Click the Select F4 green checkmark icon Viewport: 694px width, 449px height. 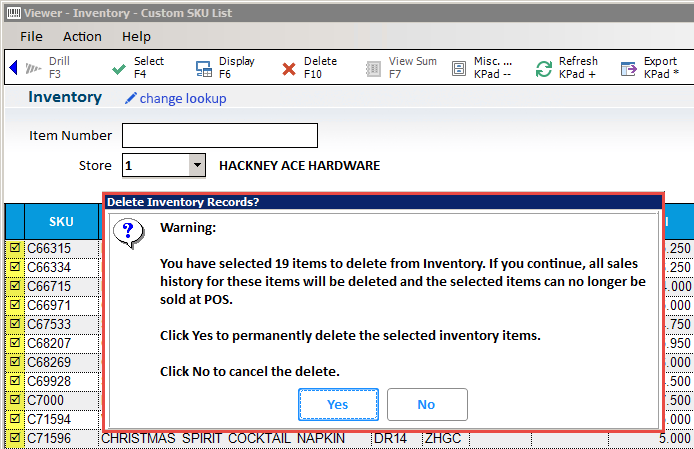(119, 69)
